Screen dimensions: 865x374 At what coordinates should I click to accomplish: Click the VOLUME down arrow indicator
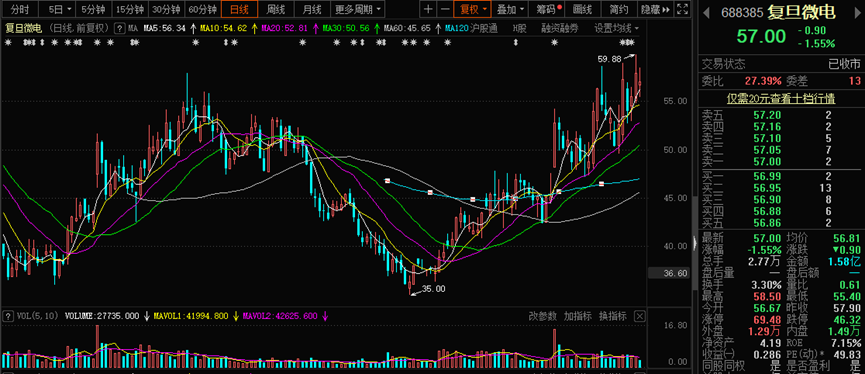tap(147, 316)
